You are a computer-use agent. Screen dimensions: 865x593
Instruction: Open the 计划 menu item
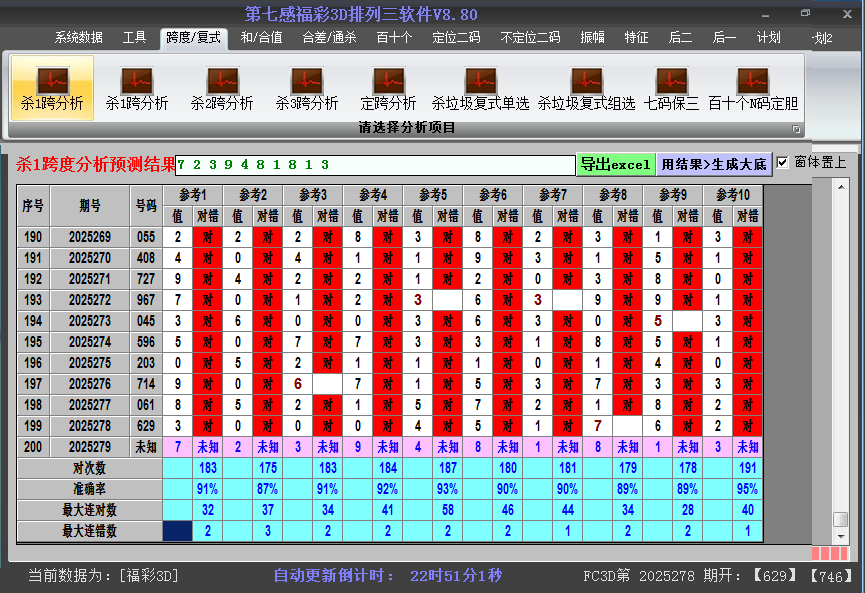(x=769, y=37)
